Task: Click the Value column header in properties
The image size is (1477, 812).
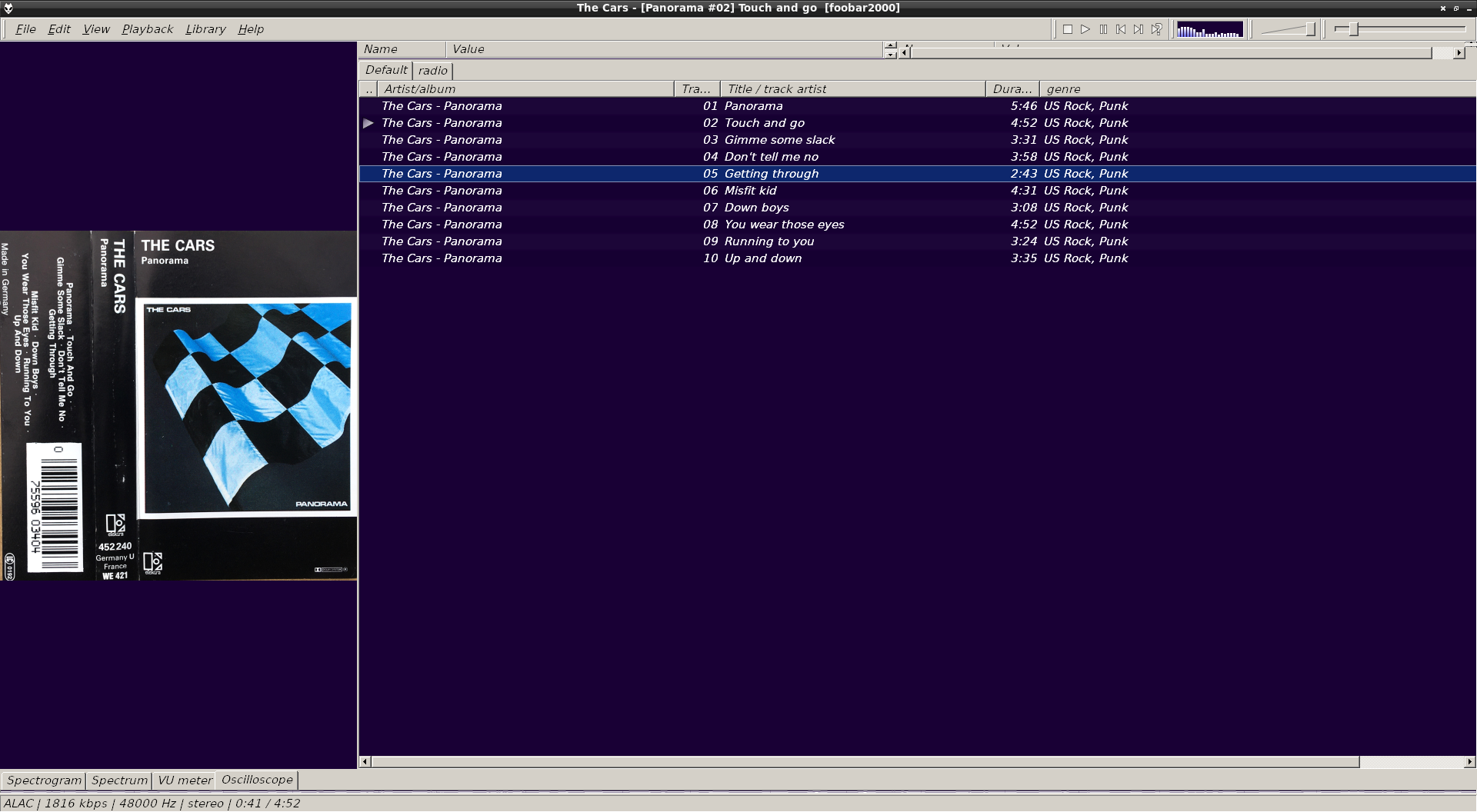Action: click(x=665, y=49)
